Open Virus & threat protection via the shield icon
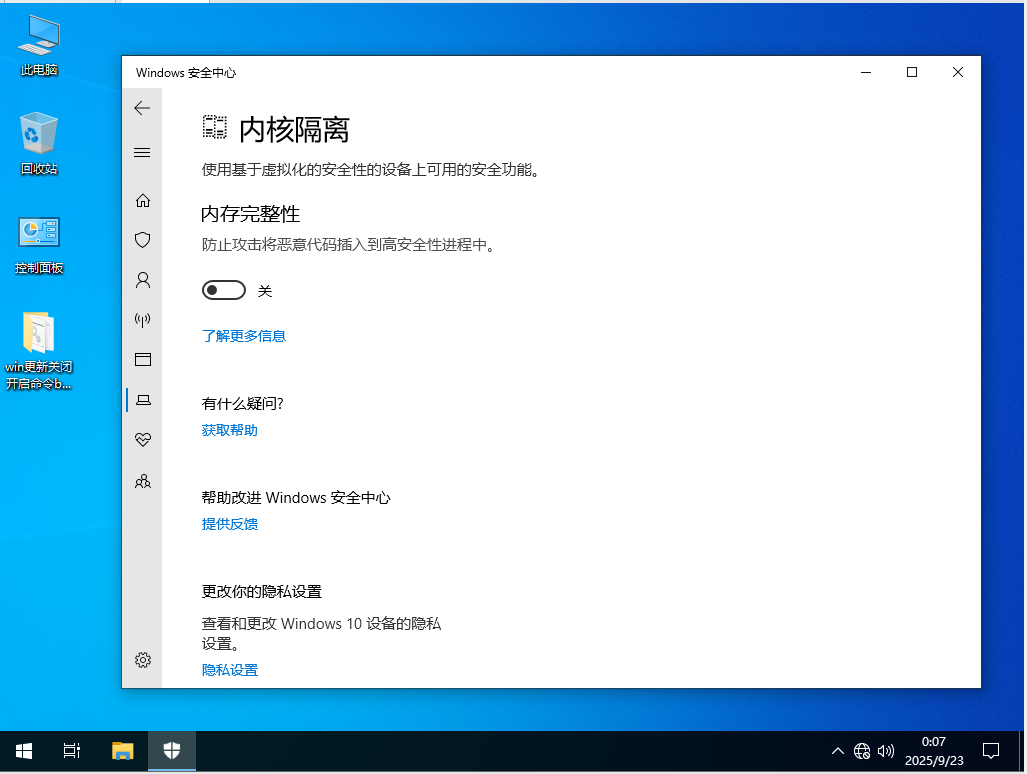Image resolution: width=1027 pixels, height=774 pixels. [143, 240]
